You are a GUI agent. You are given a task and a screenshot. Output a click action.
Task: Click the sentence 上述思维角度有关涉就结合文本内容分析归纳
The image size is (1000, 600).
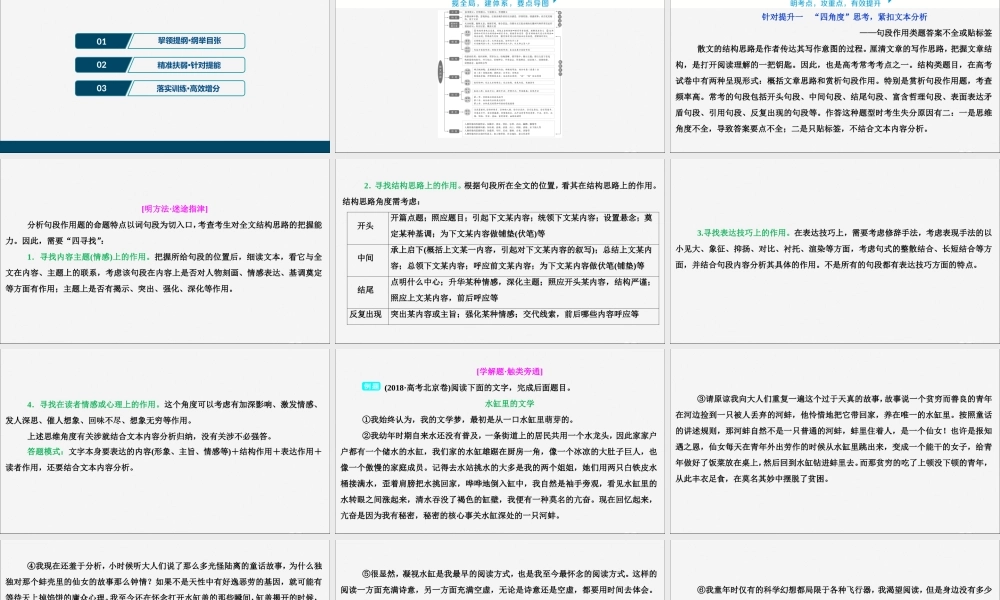tap(150, 436)
